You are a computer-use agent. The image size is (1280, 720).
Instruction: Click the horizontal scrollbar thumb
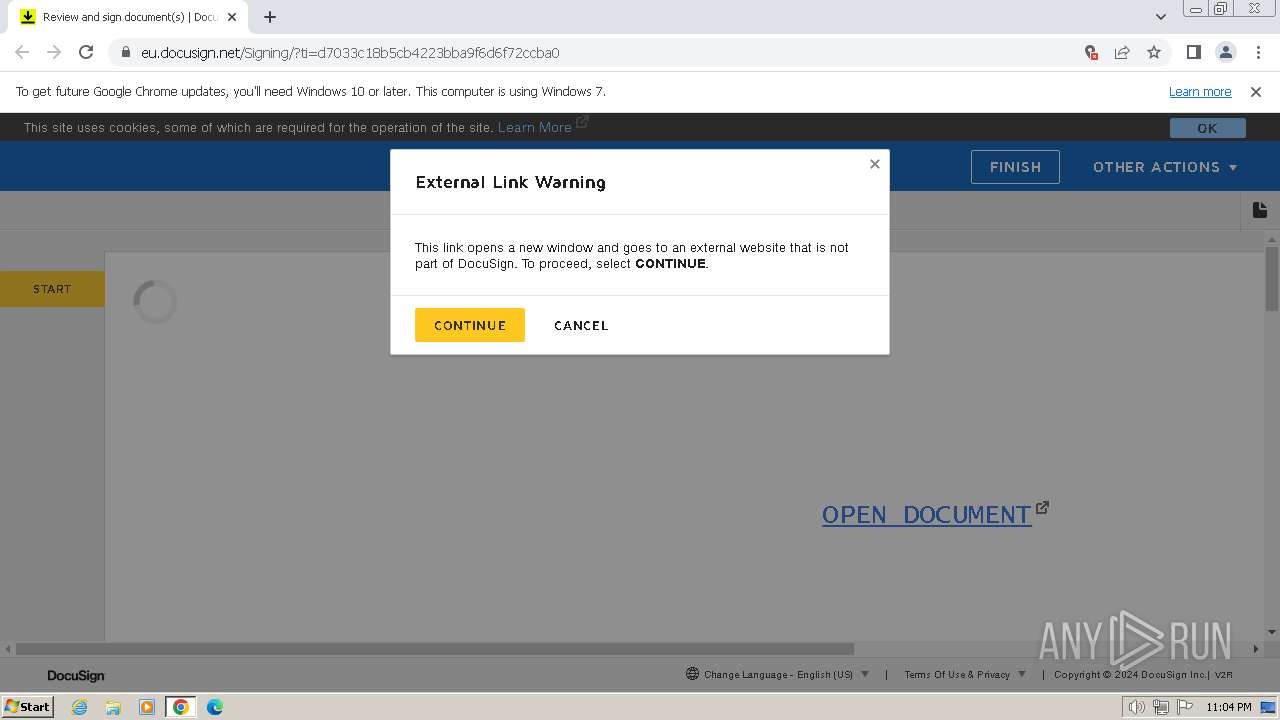coord(435,649)
